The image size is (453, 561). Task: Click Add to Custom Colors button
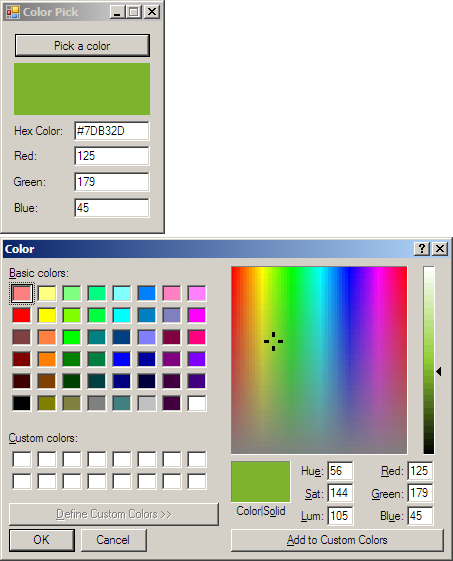(x=337, y=540)
